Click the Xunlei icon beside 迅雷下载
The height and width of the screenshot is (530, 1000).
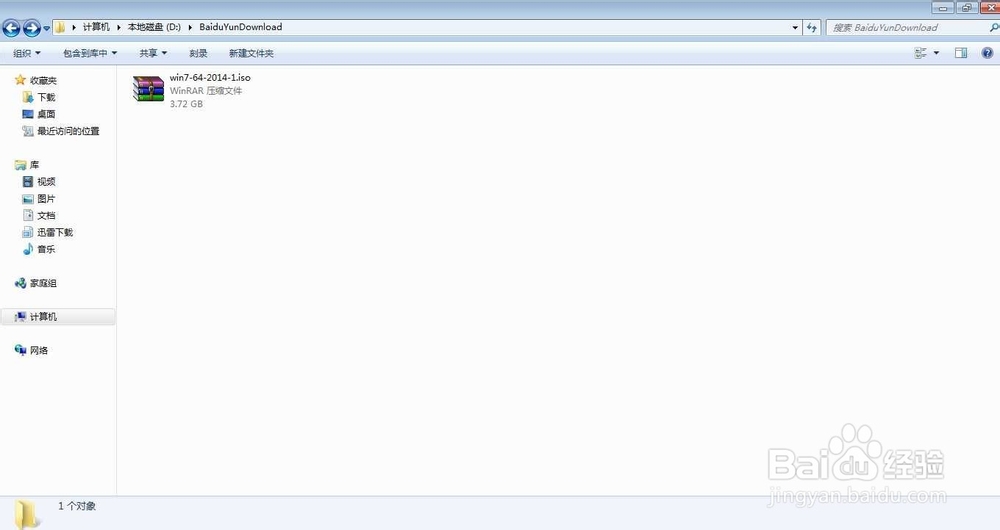[28, 232]
